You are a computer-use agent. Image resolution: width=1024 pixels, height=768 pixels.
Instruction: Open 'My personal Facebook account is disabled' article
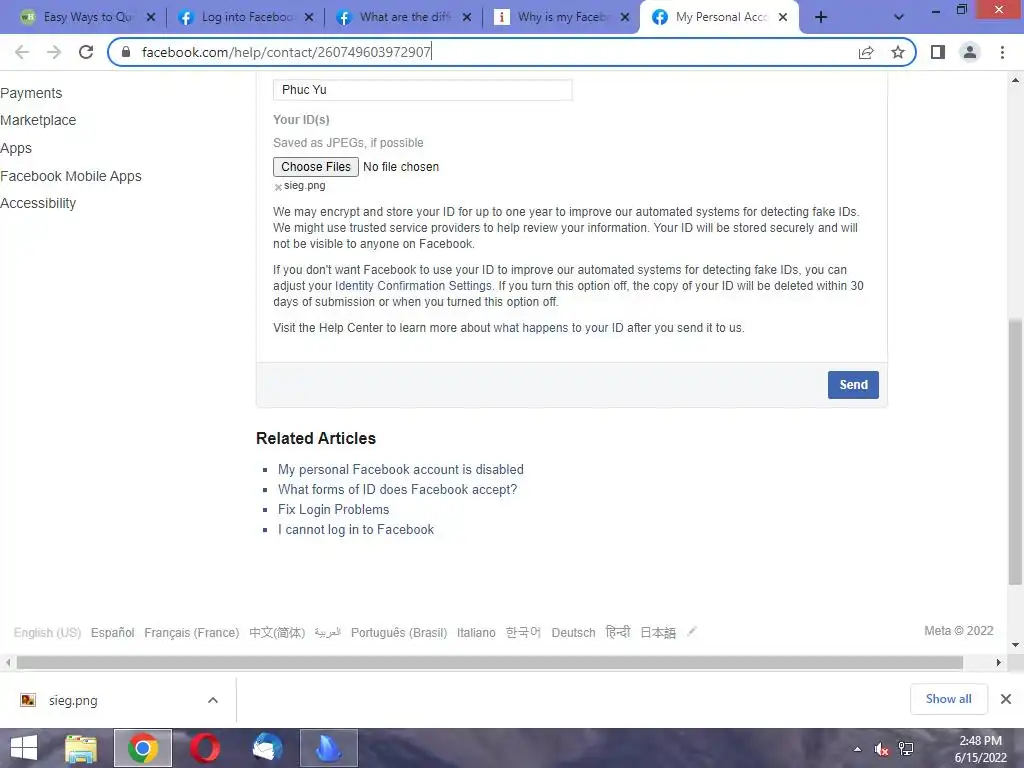click(x=400, y=470)
